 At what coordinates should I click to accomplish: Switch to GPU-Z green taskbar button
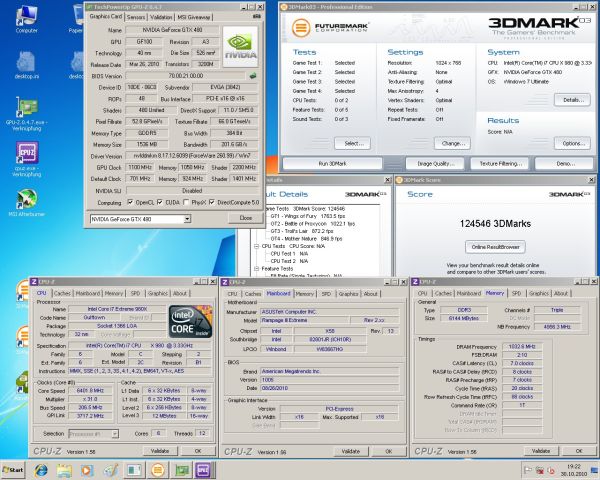coord(182,470)
